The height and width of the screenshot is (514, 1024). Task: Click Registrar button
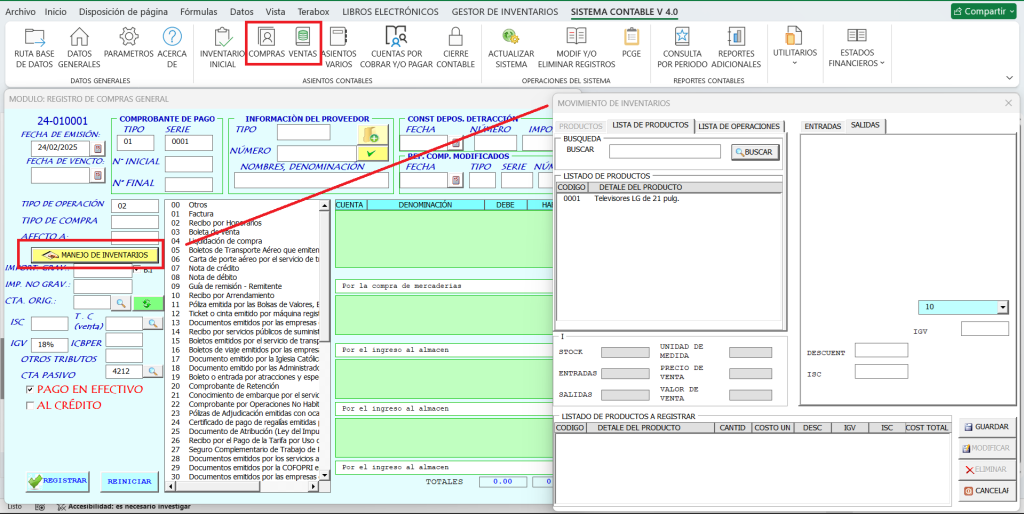(57, 481)
